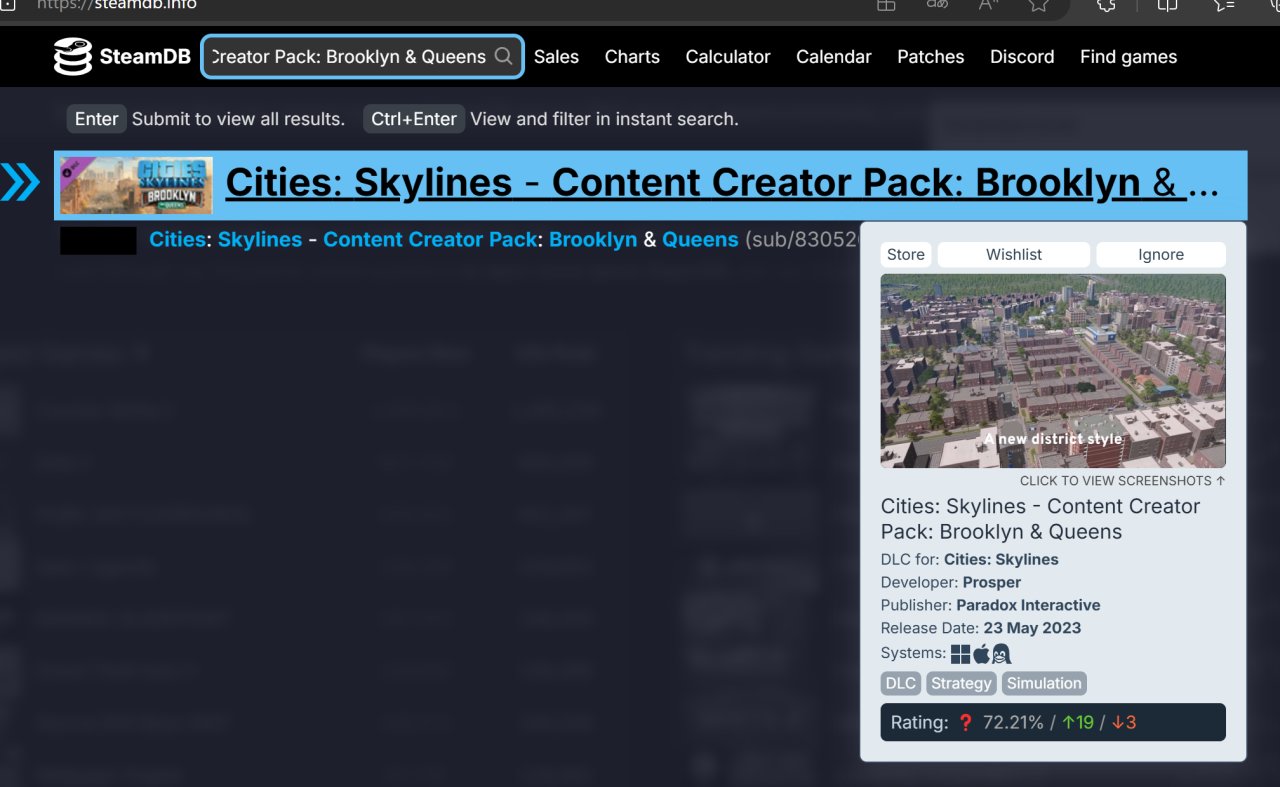Click the Windows system icon
The height and width of the screenshot is (787, 1280).
[961, 654]
